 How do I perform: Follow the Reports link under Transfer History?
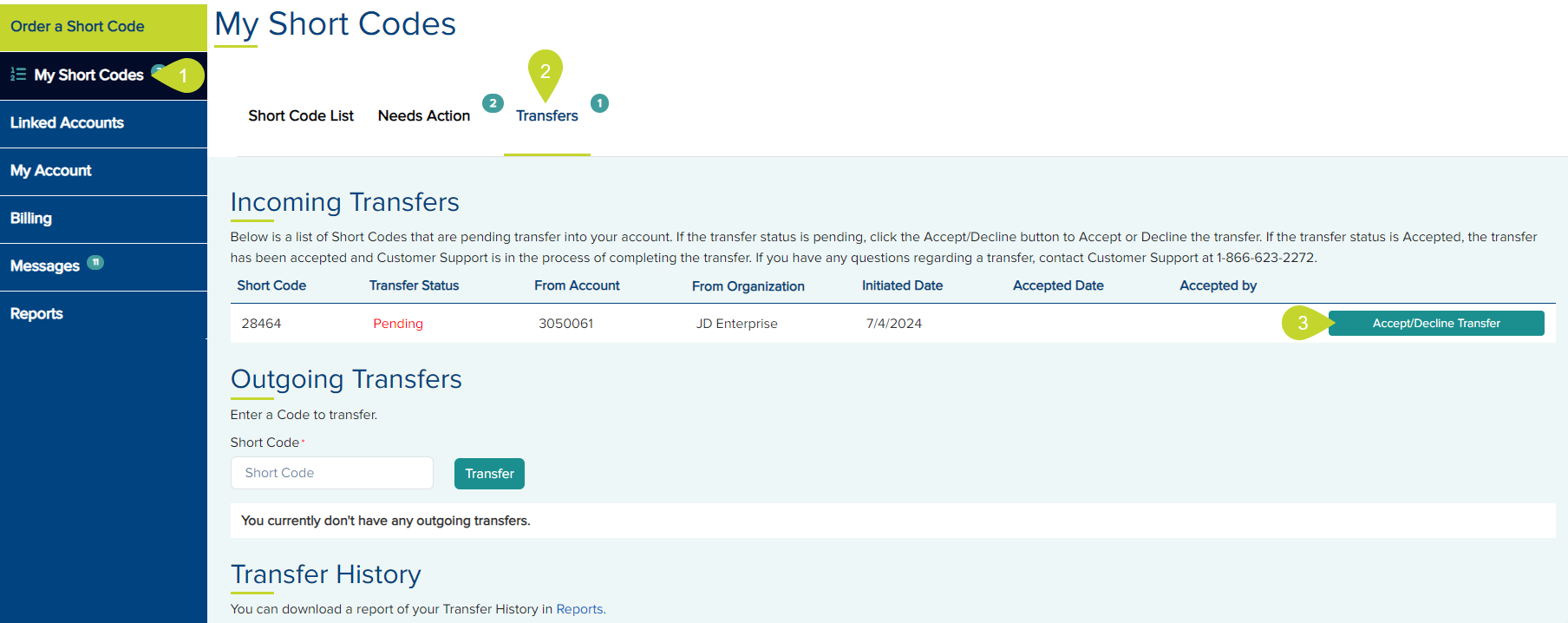579,609
